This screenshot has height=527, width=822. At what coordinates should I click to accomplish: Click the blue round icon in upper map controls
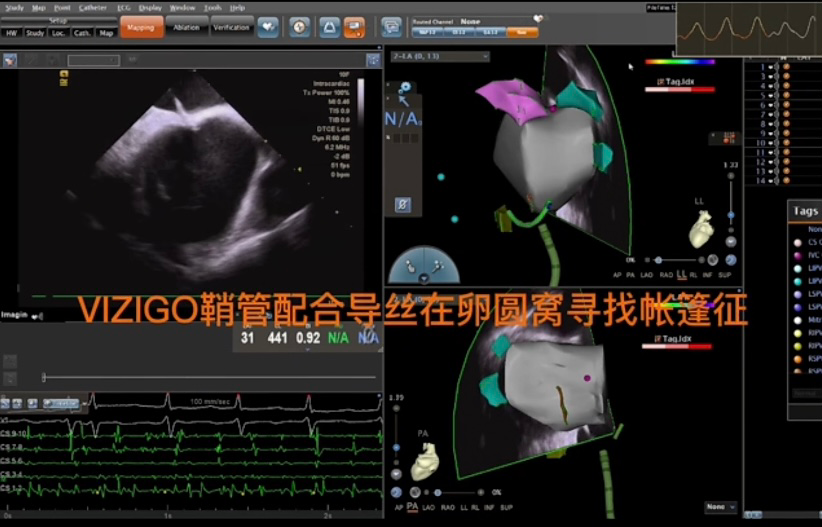coord(731,260)
